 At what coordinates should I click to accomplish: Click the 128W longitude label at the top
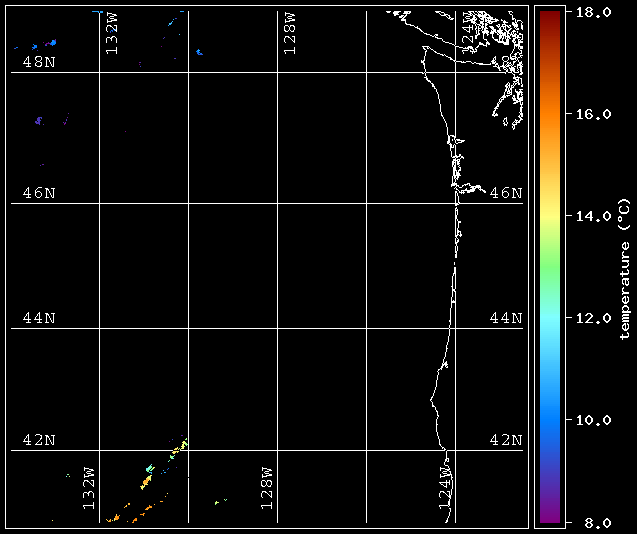(289, 34)
